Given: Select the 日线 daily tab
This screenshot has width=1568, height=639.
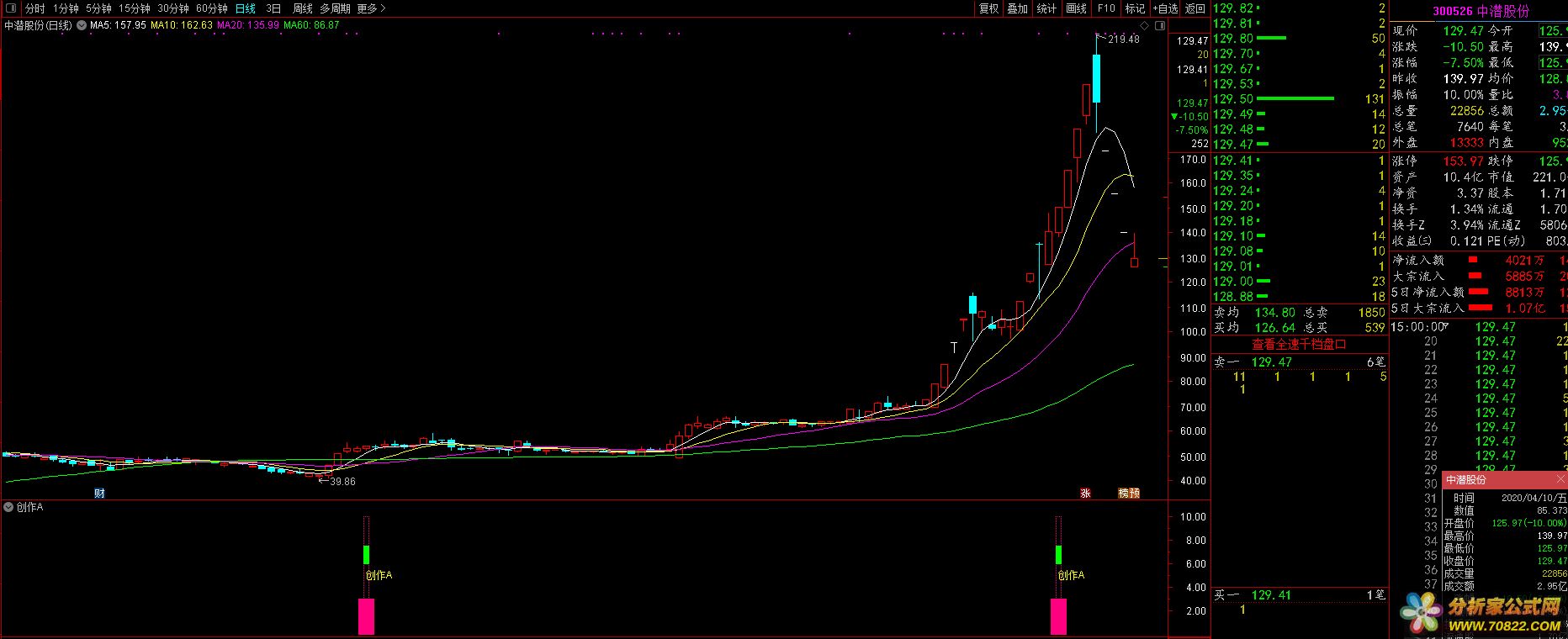Looking at the screenshot, I should point(246,8).
